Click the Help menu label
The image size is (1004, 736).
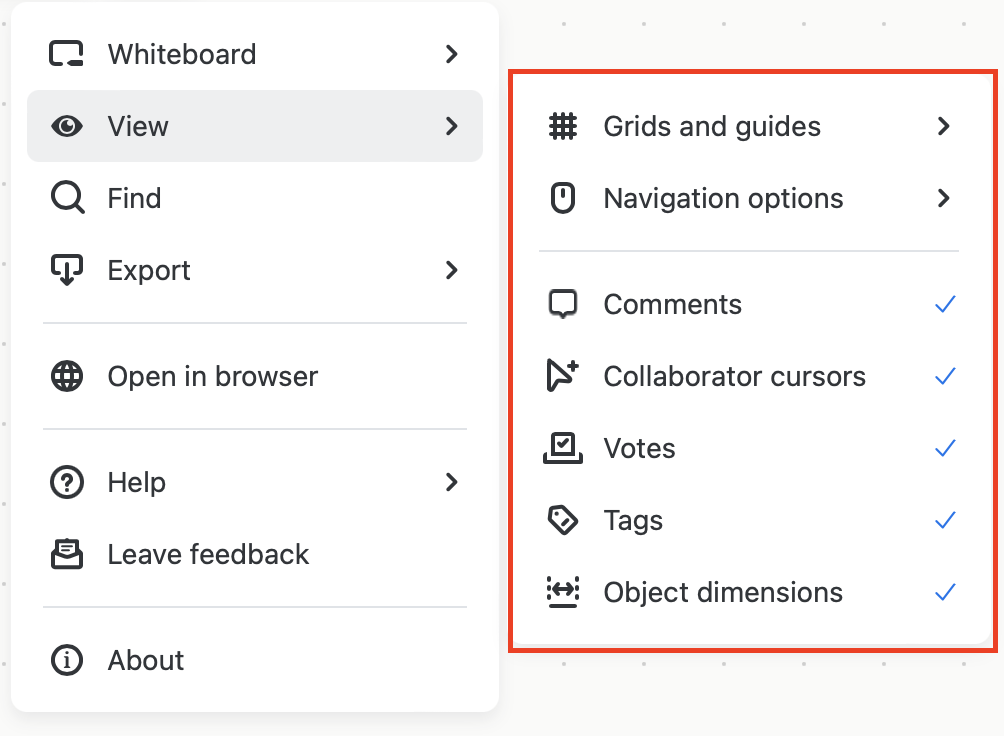[136, 482]
